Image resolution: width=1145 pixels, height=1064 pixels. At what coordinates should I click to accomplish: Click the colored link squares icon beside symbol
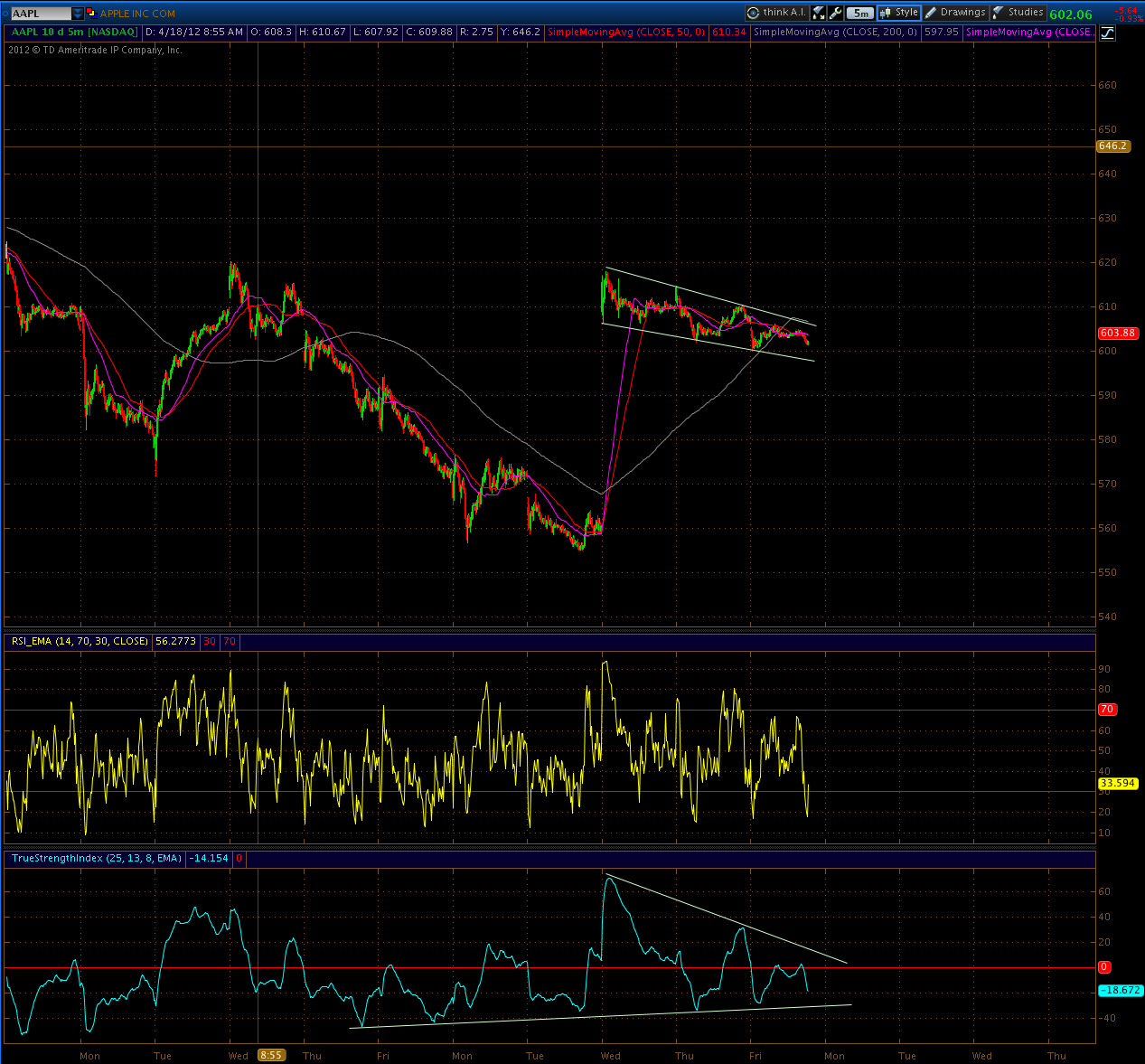[91, 14]
